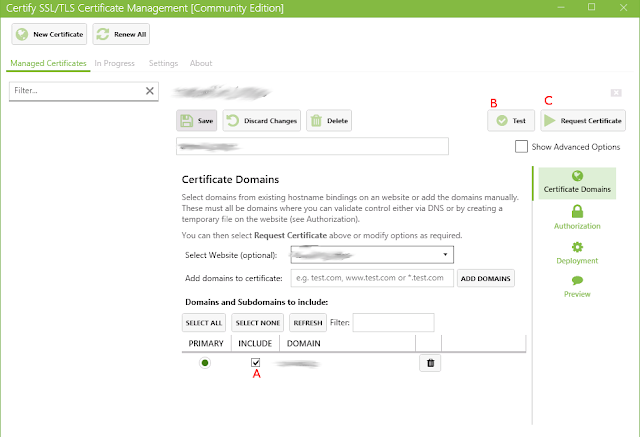Click SELECT NONE button
This screenshot has height=437, width=640.
click(x=258, y=323)
